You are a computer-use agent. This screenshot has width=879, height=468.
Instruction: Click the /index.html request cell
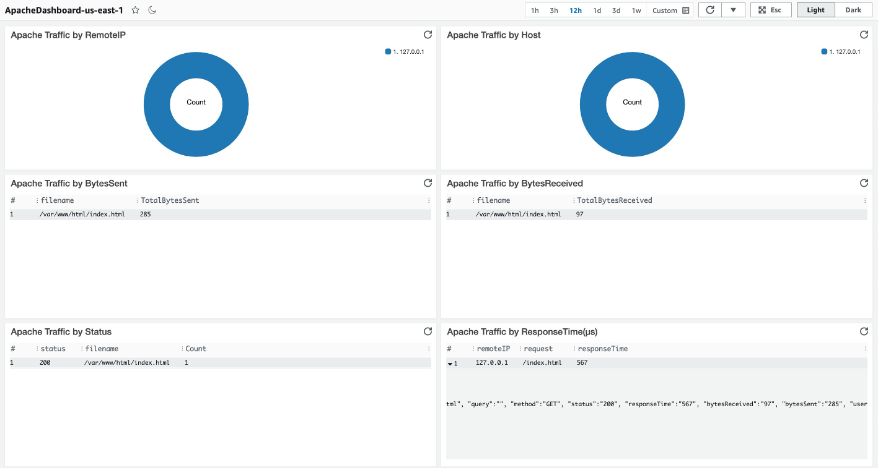tap(542, 363)
